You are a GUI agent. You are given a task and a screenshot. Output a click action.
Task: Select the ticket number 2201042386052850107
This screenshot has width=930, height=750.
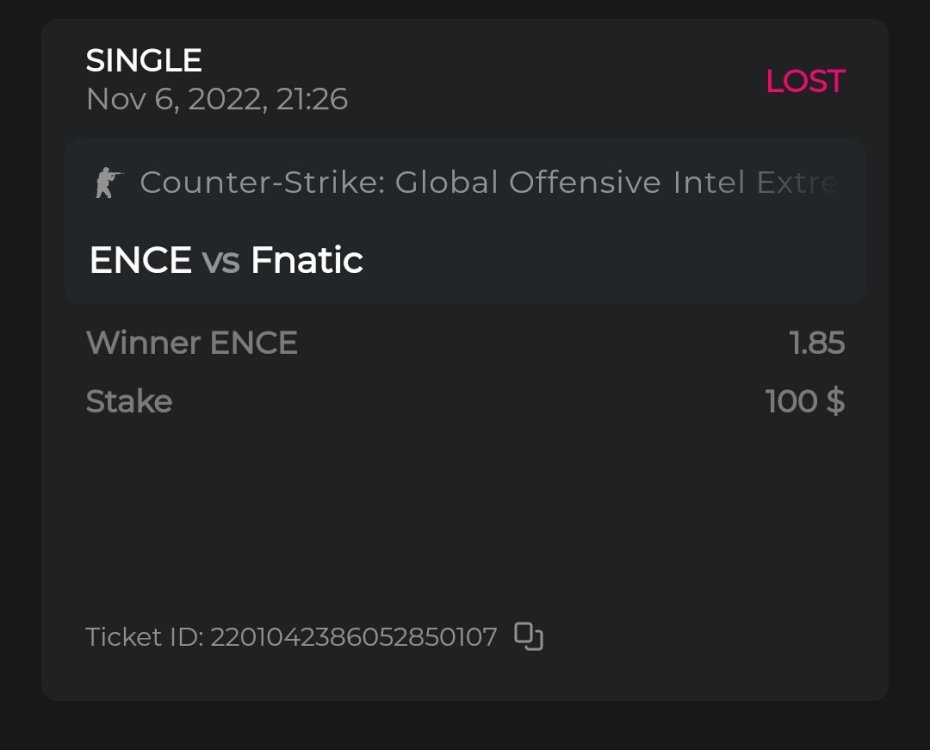[x=353, y=637]
